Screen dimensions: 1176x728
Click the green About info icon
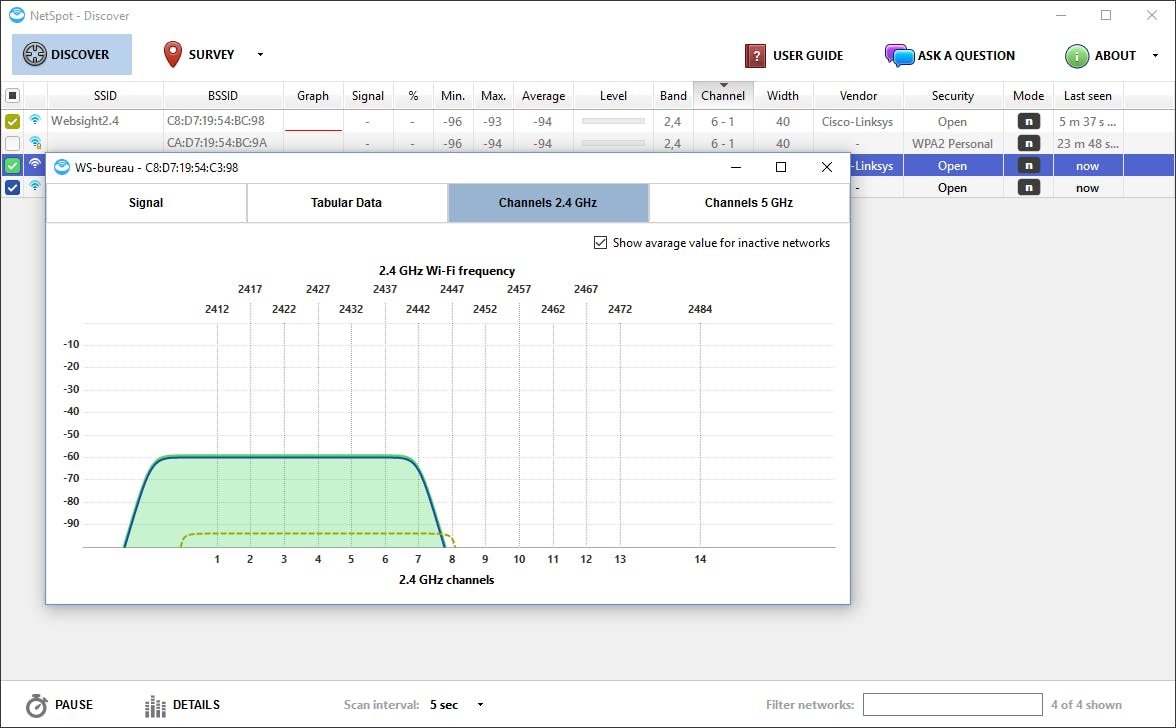1076,56
